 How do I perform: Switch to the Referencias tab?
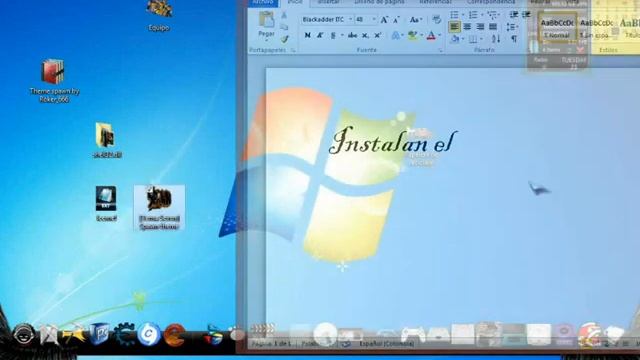point(435,2)
